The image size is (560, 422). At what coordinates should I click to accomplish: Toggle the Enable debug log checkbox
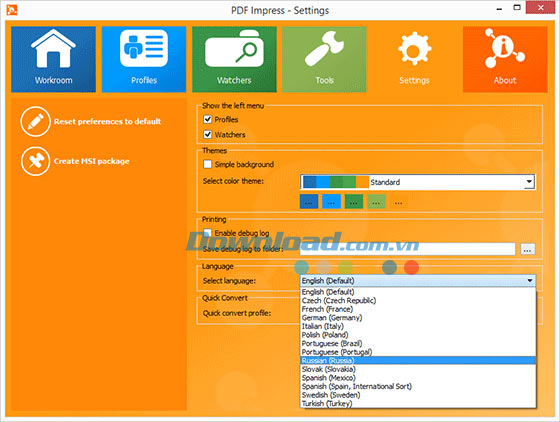coord(208,233)
